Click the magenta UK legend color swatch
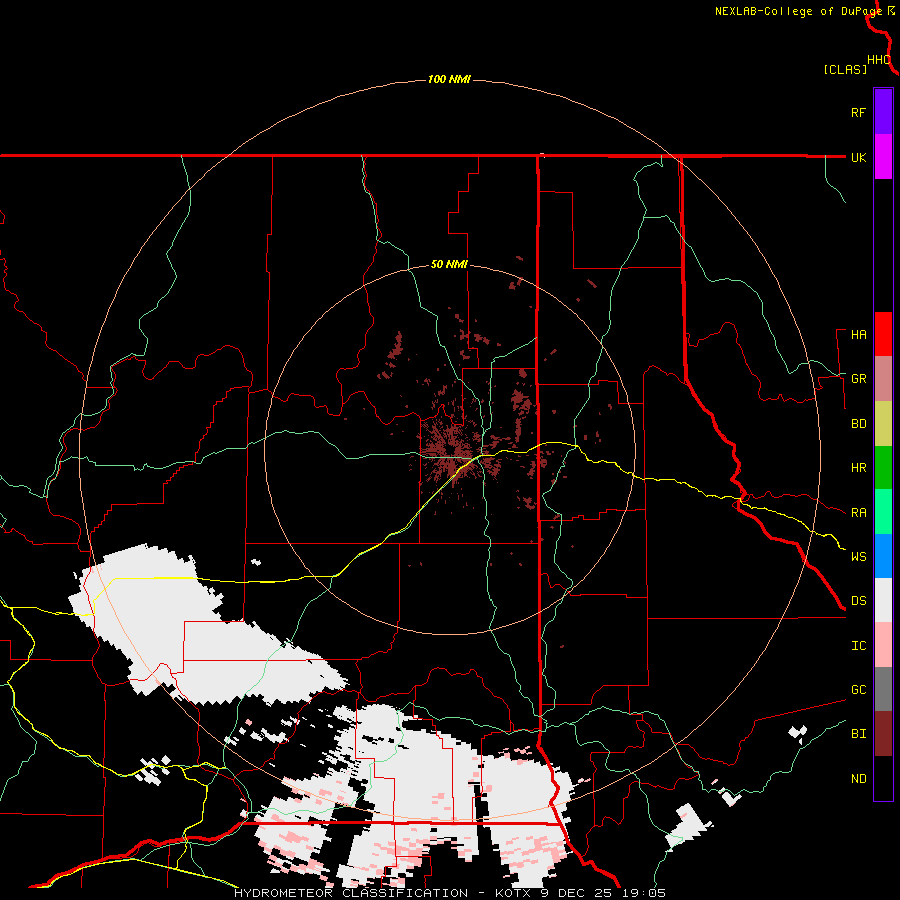The image size is (900, 900). tap(883, 157)
